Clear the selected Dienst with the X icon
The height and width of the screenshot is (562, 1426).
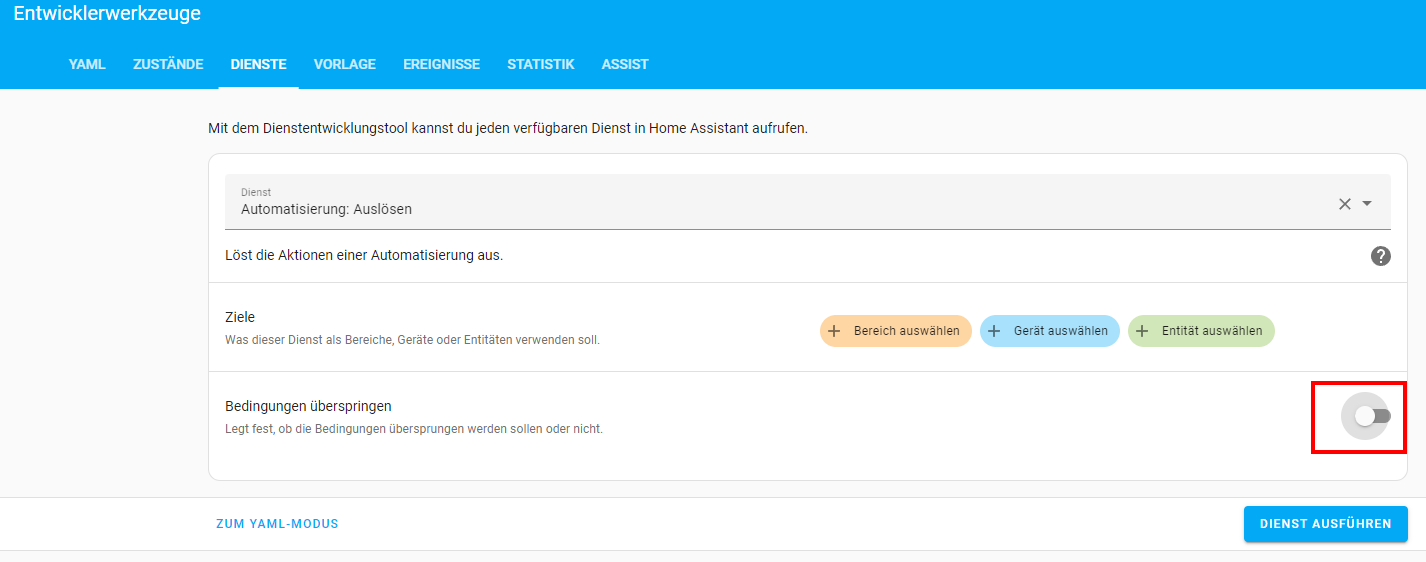(x=1345, y=204)
